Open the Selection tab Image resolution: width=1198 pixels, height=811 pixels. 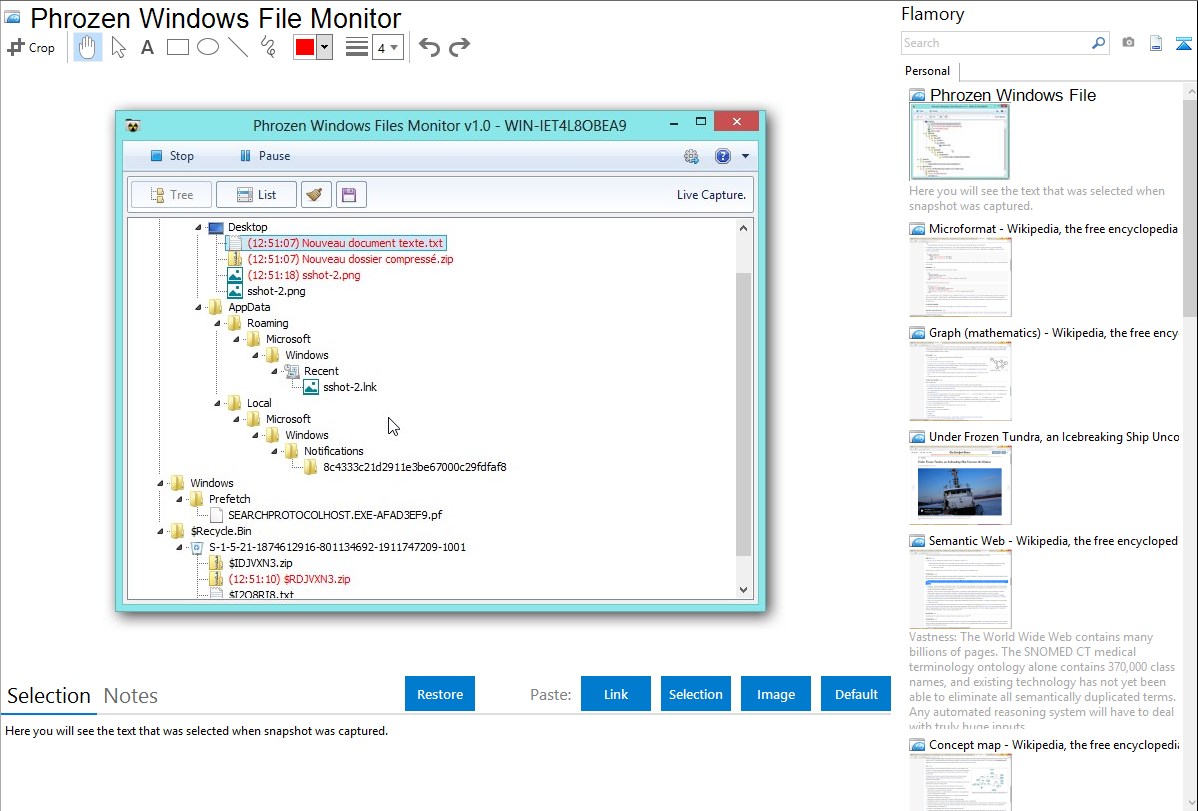(x=49, y=696)
